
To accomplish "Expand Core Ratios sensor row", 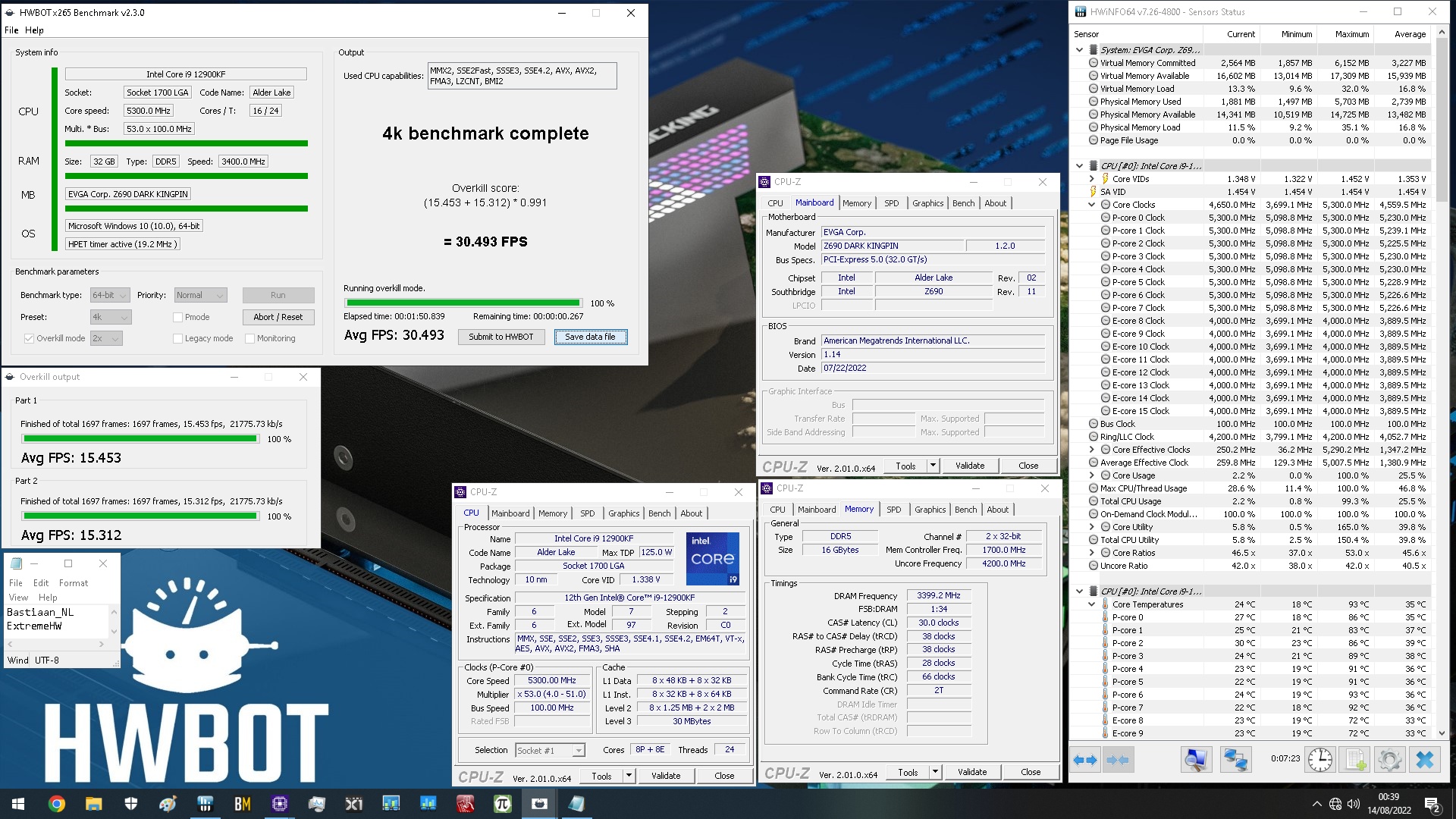I will (x=1092, y=553).
